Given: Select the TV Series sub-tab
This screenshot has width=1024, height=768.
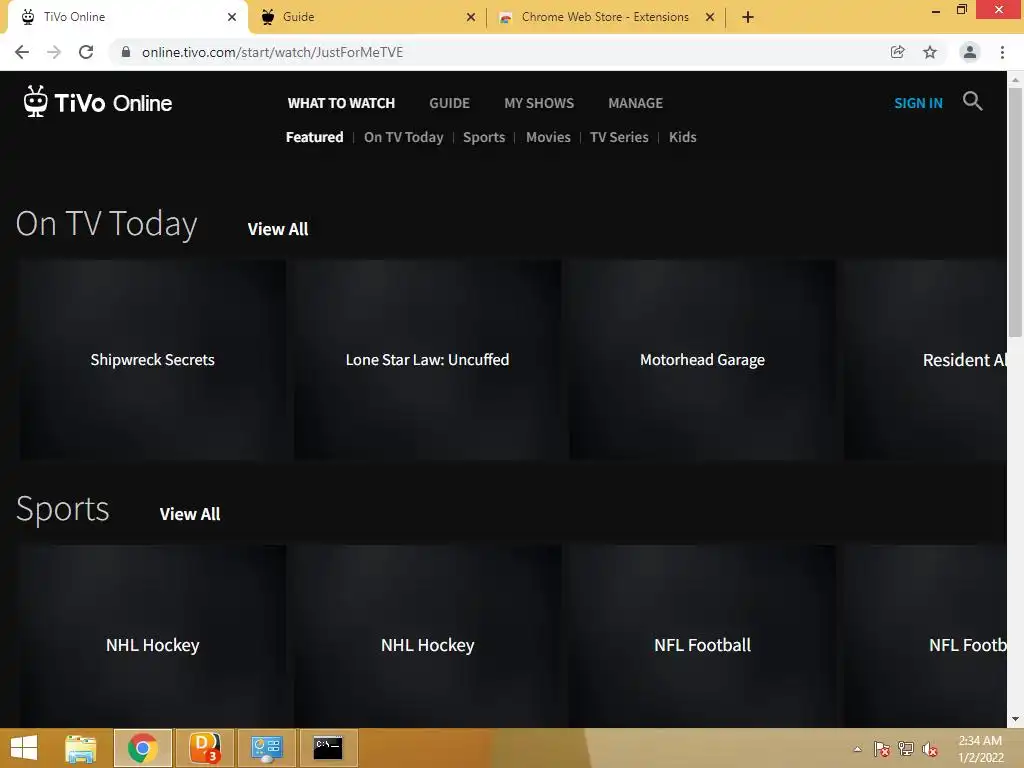Looking at the screenshot, I should (619, 137).
